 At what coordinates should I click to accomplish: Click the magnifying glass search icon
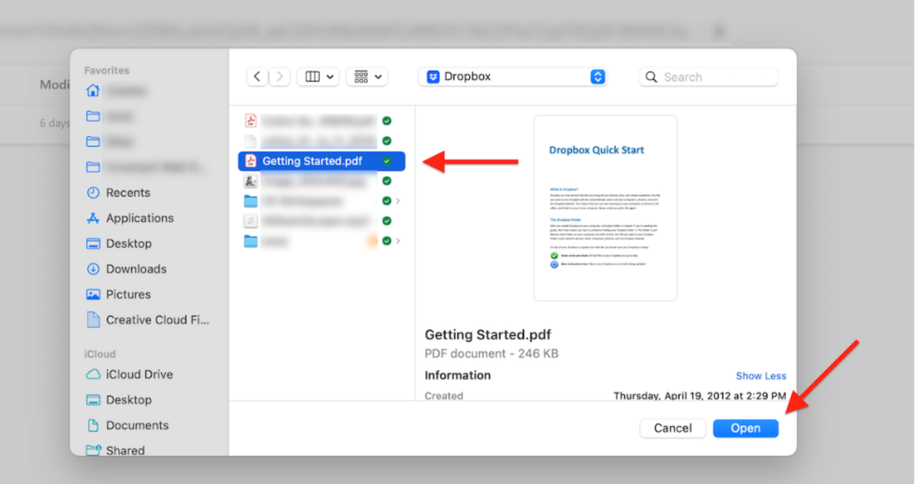click(651, 77)
